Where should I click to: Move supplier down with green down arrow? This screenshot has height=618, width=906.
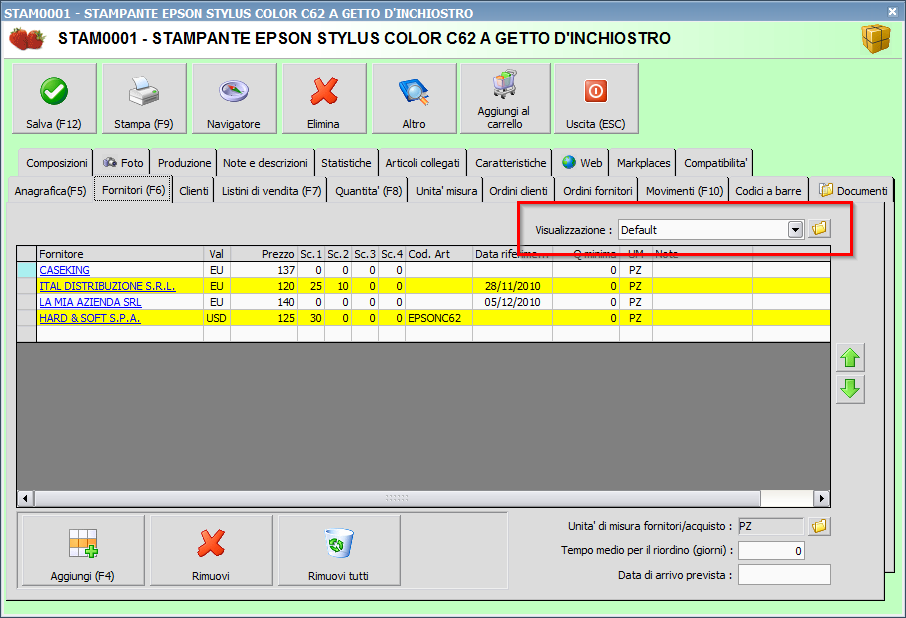point(850,389)
